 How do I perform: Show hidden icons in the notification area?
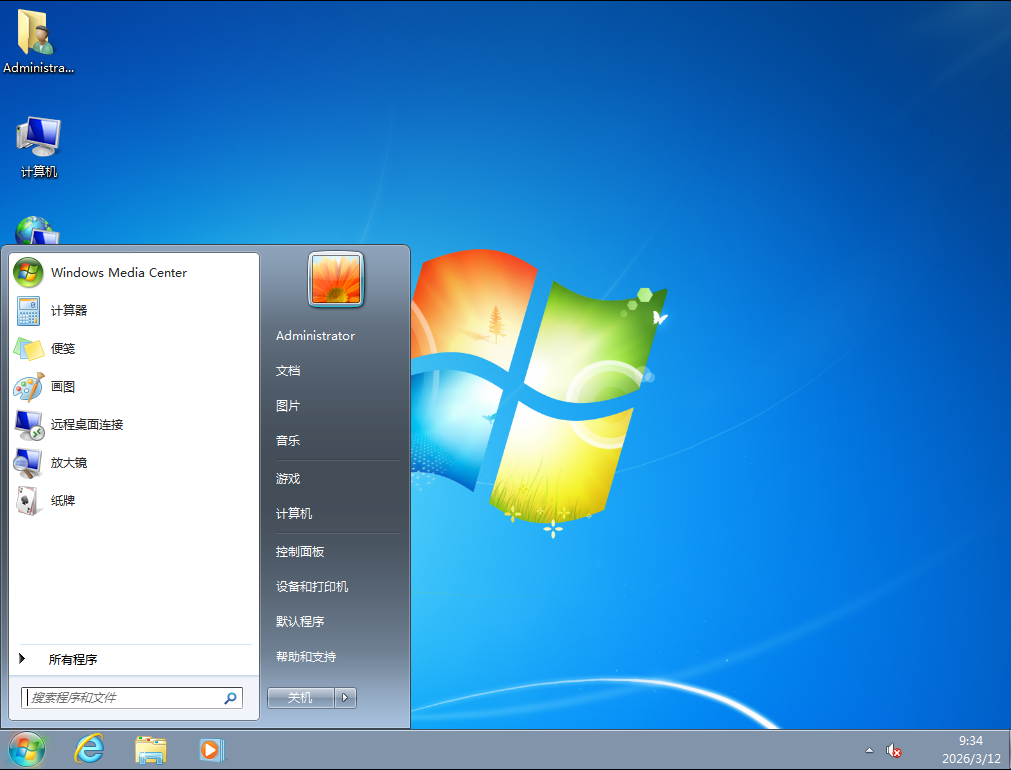[x=869, y=749]
